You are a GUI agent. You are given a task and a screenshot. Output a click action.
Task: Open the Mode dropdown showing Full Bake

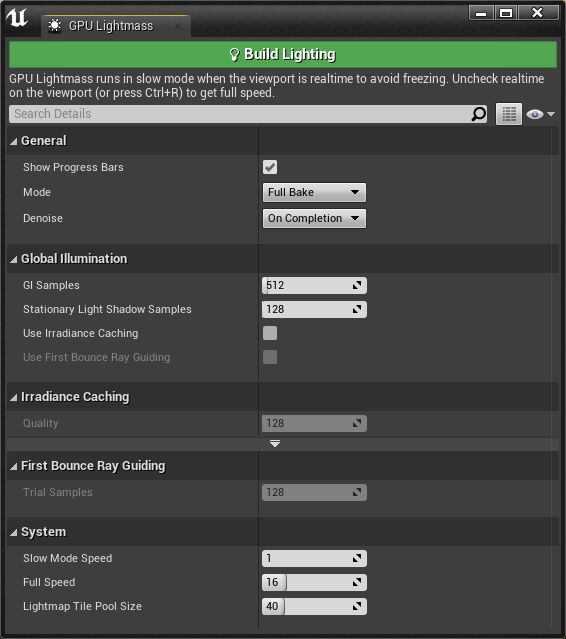pyautogui.click(x=314, y=192)
